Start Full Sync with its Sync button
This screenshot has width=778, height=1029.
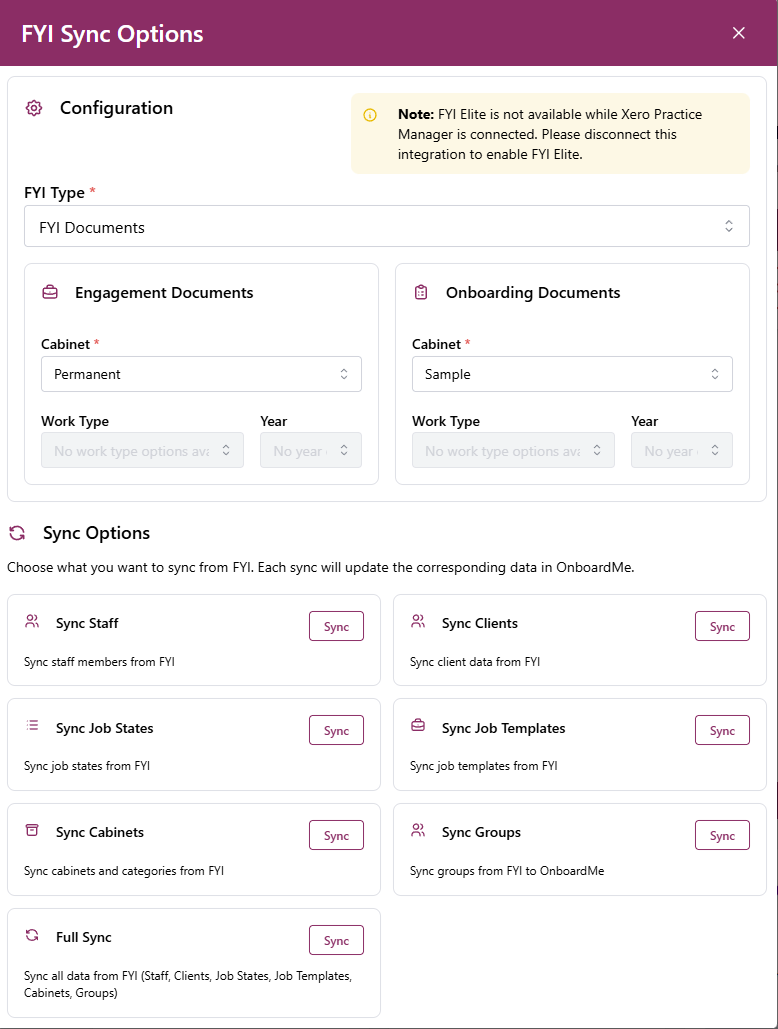336,940
